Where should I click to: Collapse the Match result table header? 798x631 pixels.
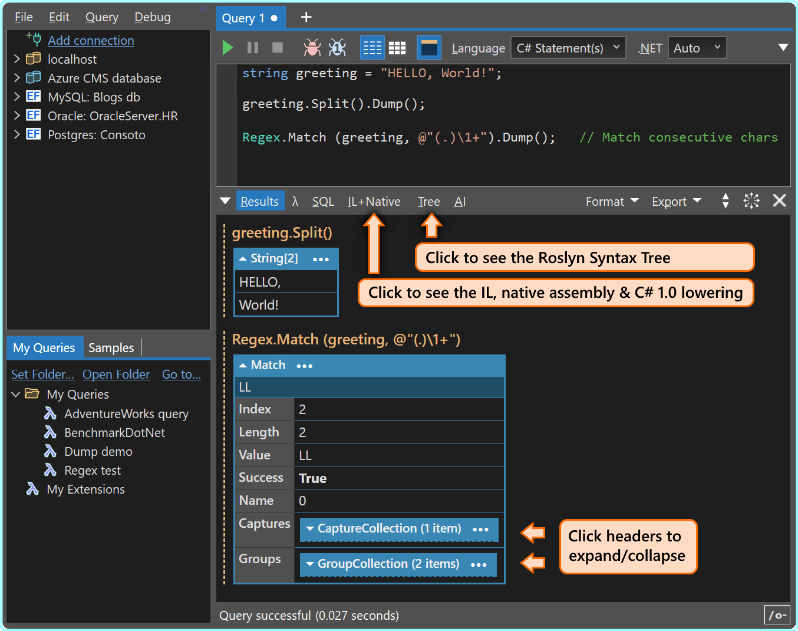[267, 365]
